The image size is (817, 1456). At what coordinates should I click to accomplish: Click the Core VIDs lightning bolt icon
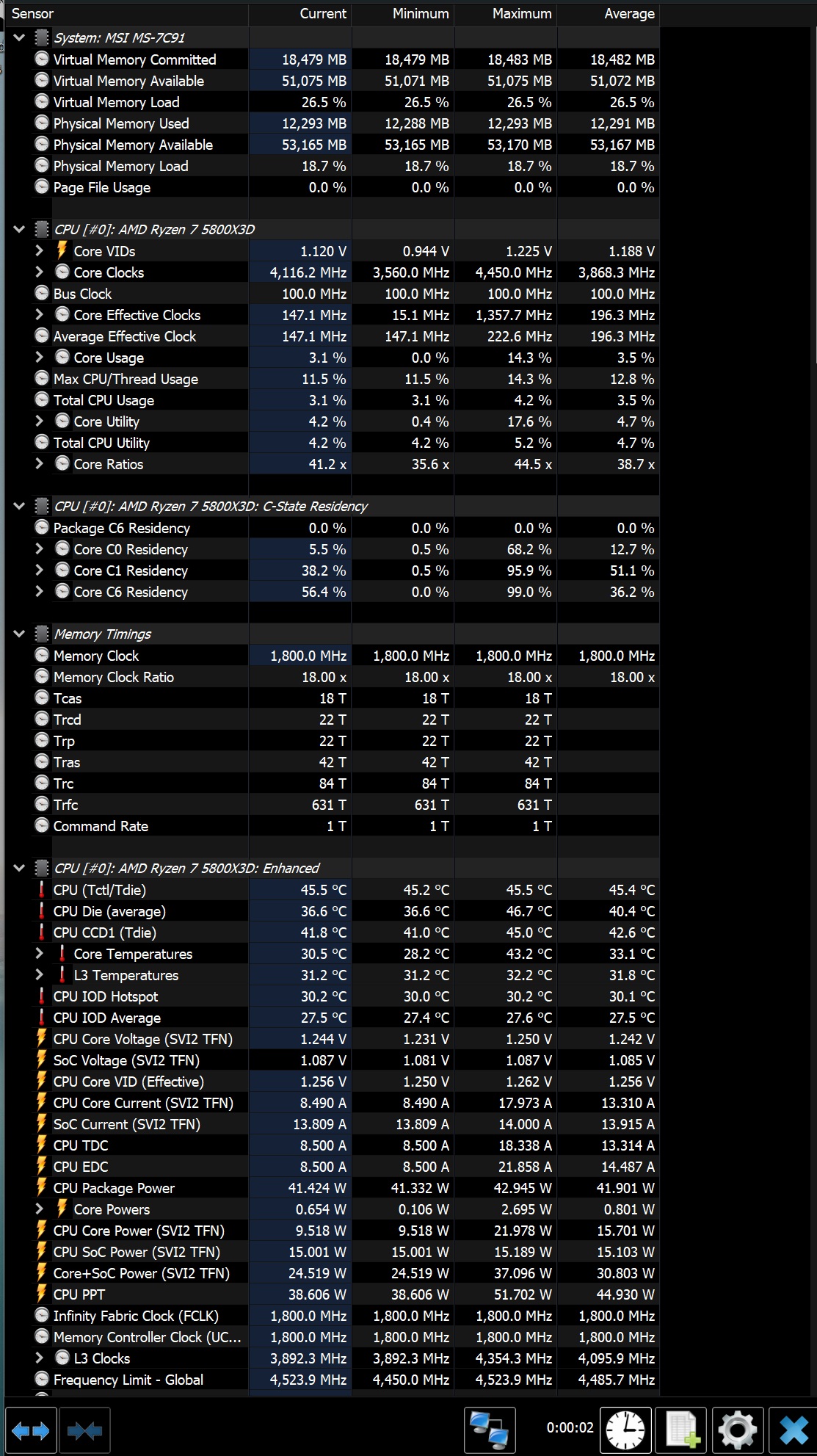pos(62,251)
